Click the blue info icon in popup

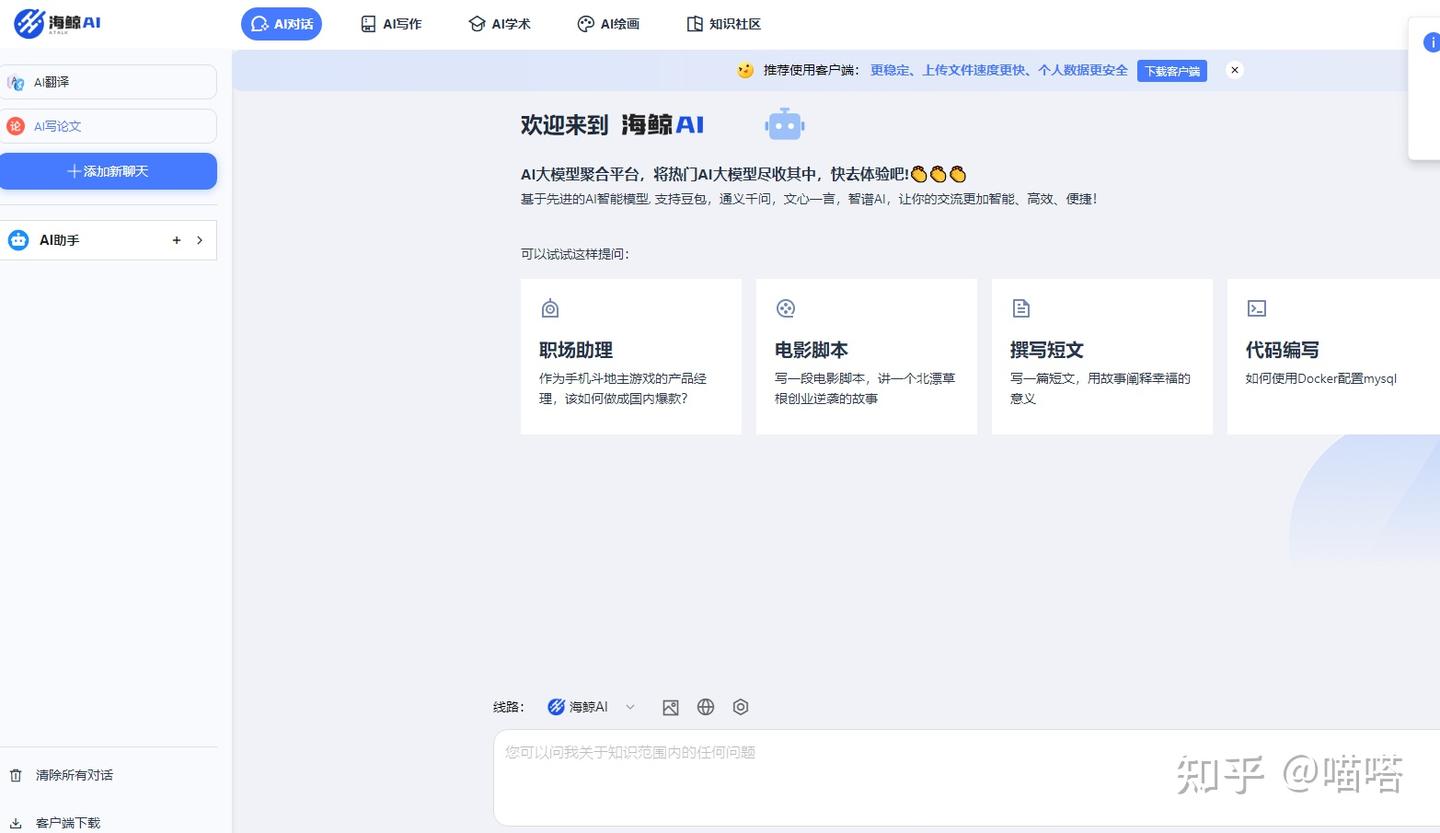click(x=1432, y=42)
